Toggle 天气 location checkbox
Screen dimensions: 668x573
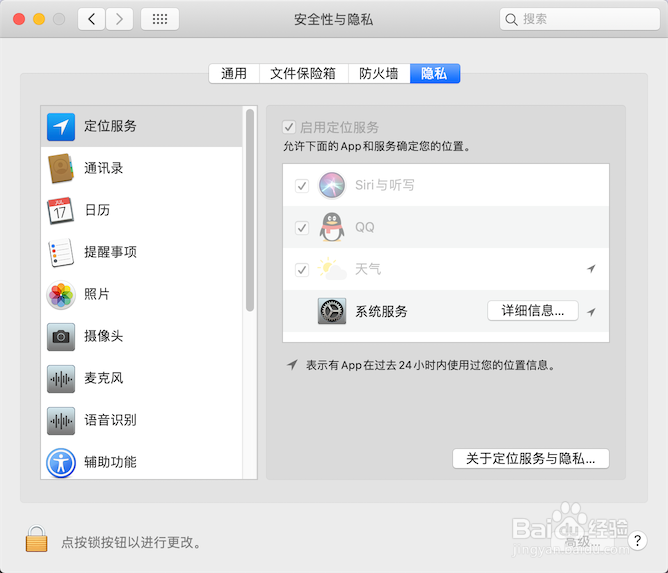pyautogui.click(x=302, y=269)
